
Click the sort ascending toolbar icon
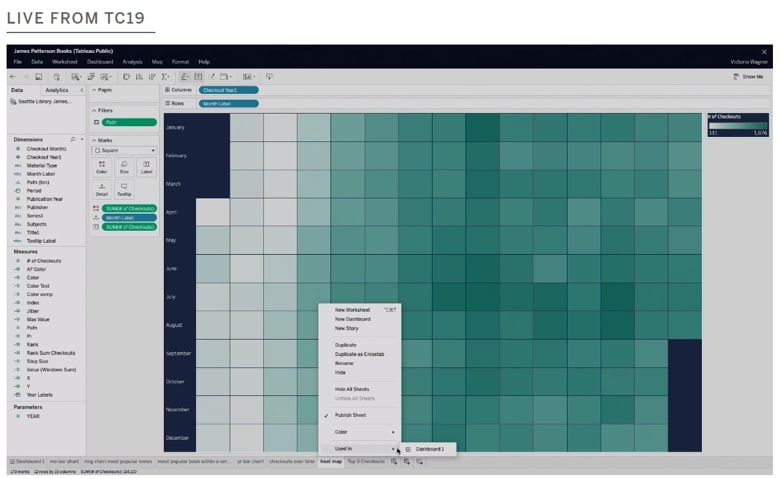click(139, 77)
